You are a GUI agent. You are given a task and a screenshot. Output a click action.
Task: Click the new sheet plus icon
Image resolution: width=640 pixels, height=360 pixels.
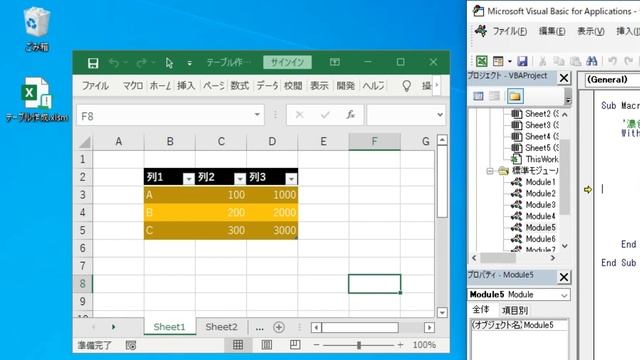point(279,327)
